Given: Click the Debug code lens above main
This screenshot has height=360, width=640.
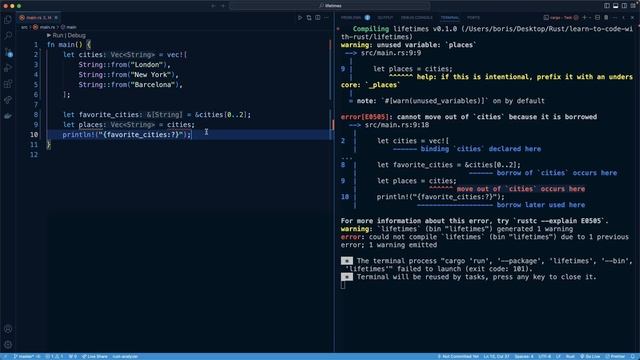Looking at the screenshot, I should point(77,36).
